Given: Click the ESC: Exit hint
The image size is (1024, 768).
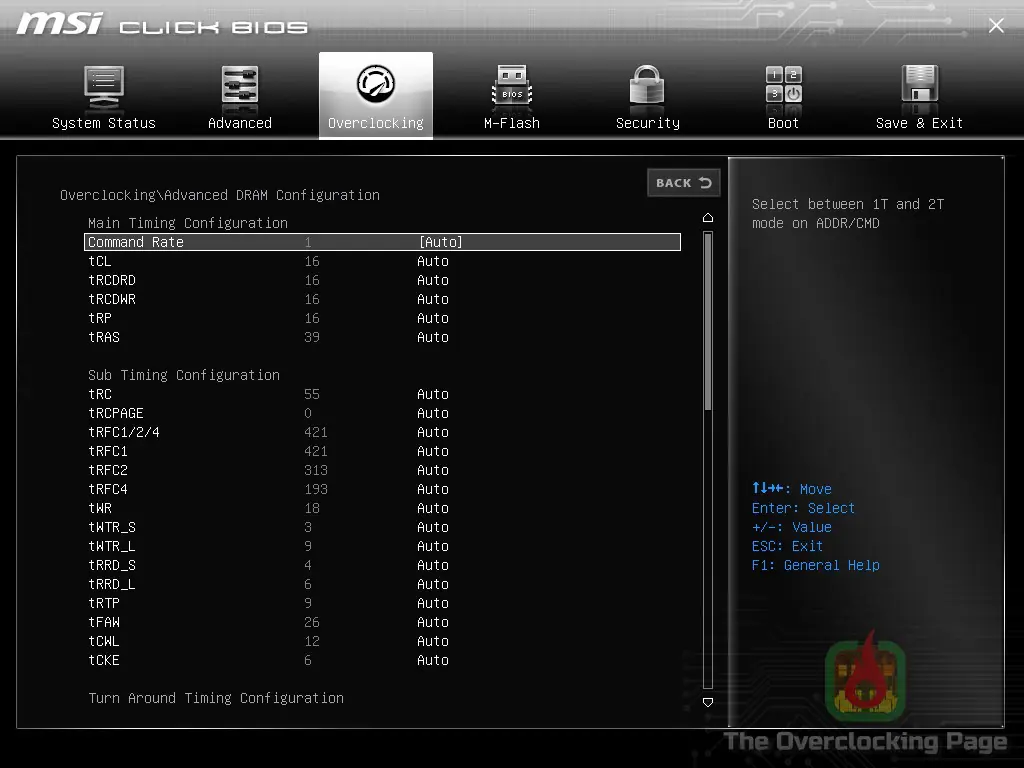Looking at the screenshot, I should (787, 546).
